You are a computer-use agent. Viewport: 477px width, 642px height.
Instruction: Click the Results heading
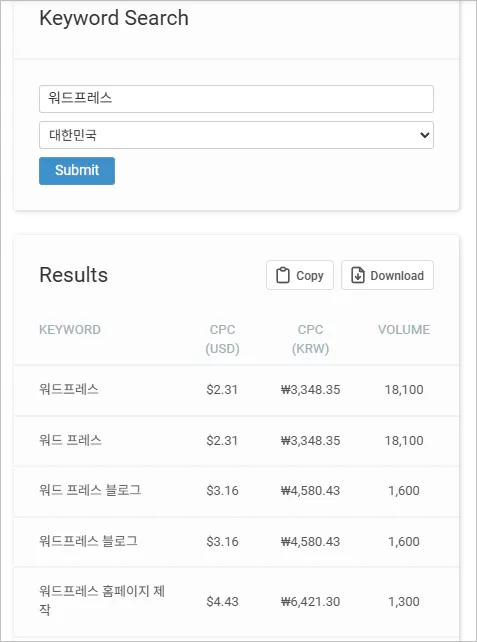click(74, 275)
